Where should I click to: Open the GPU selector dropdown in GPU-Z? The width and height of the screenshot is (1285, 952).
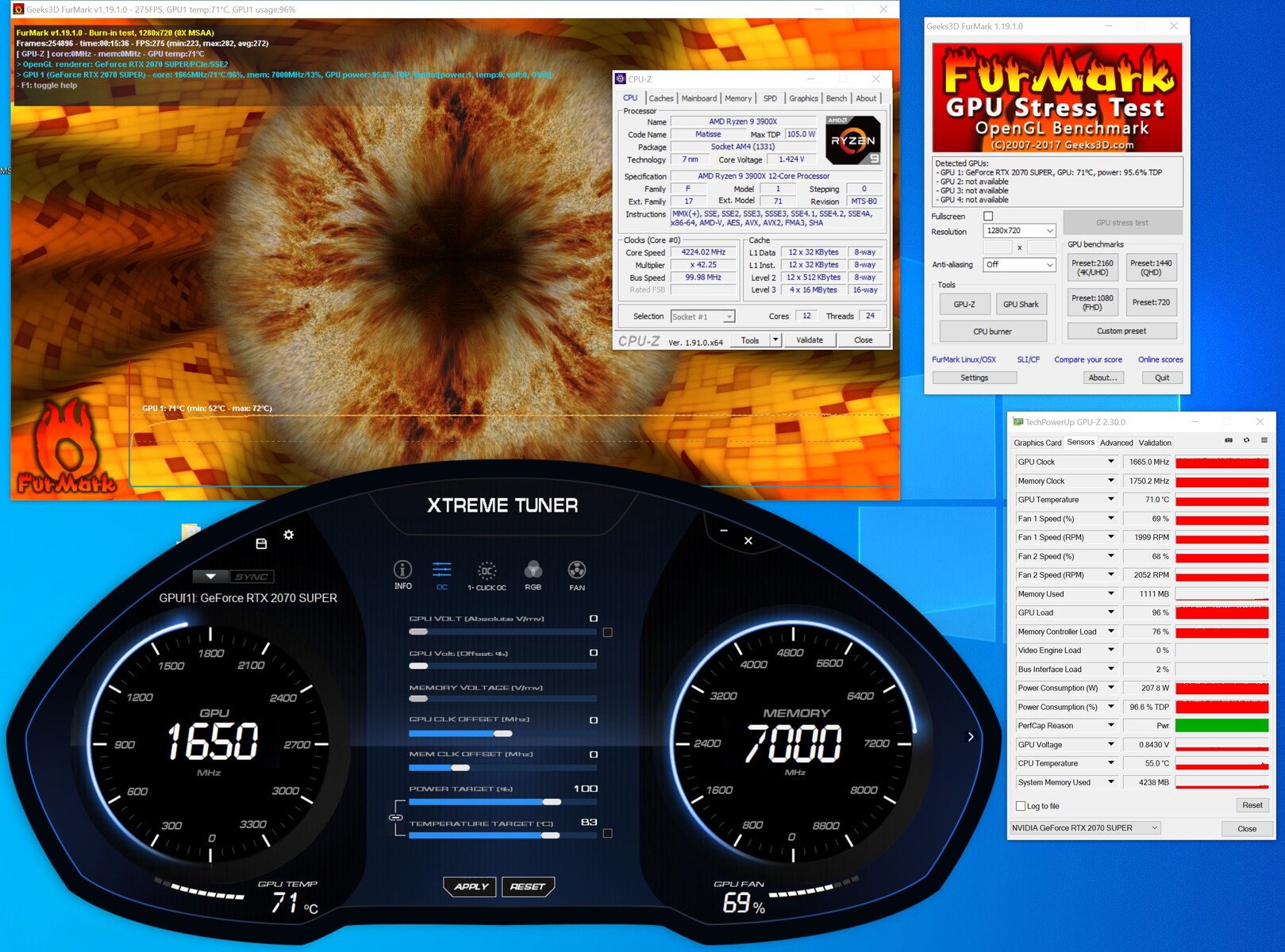[1085, 827]
